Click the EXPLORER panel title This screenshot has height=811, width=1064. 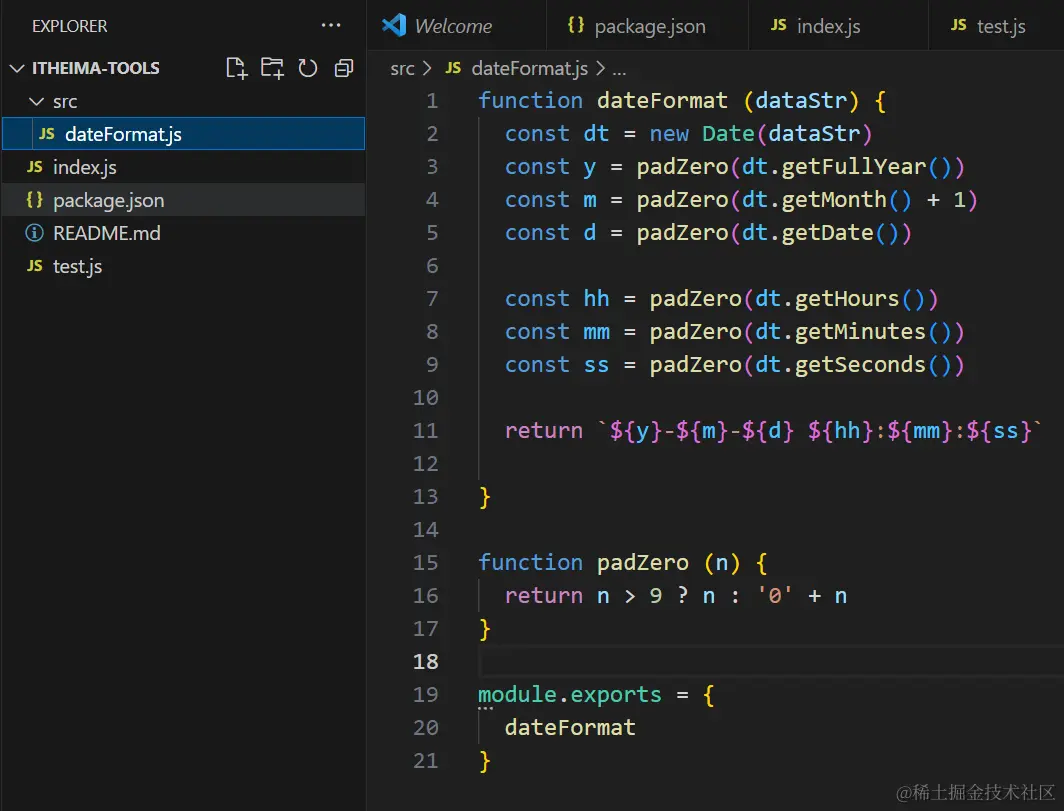click(x=70, y=26)
